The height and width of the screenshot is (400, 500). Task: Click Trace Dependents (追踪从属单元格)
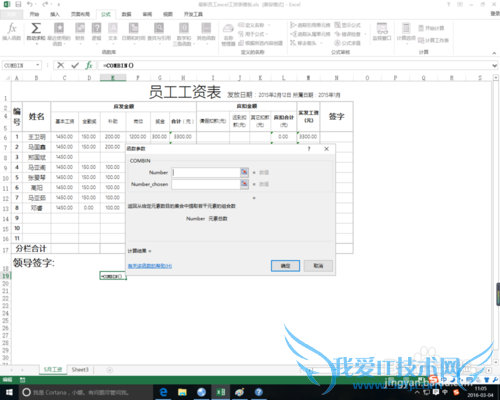click(310, 34)
